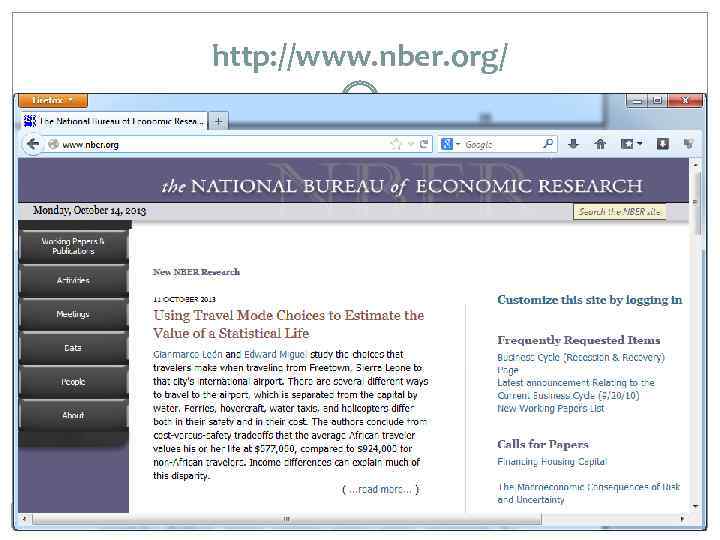The width and height of the screenshot is (720, 540).
Task: Click the www.nber.org address field
Action: pos(220,144)
